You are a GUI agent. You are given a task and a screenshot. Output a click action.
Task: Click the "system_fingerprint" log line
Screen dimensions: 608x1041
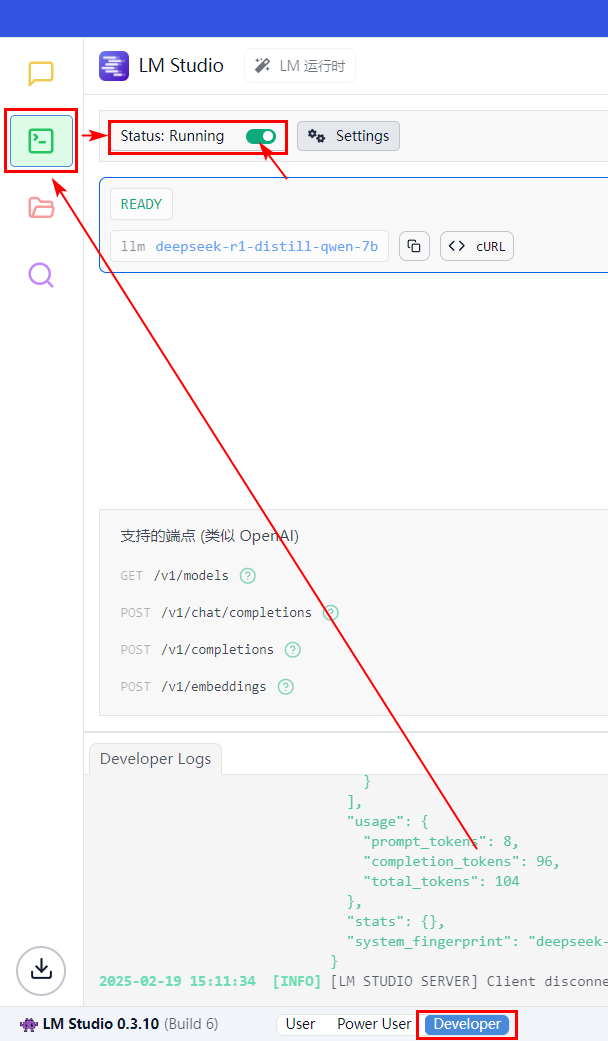point(477,941)
